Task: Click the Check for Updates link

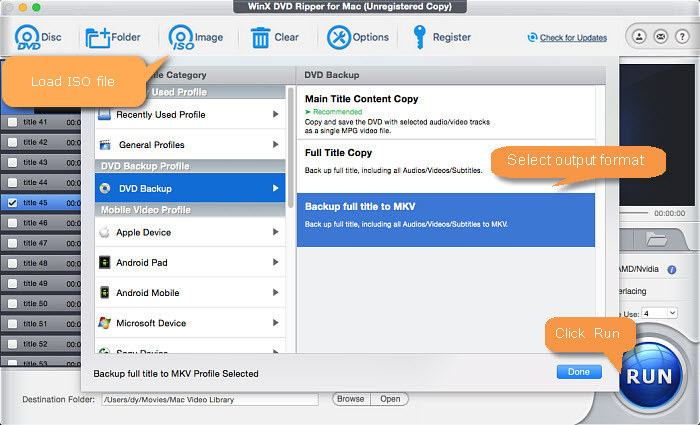Action: [573, 38]
